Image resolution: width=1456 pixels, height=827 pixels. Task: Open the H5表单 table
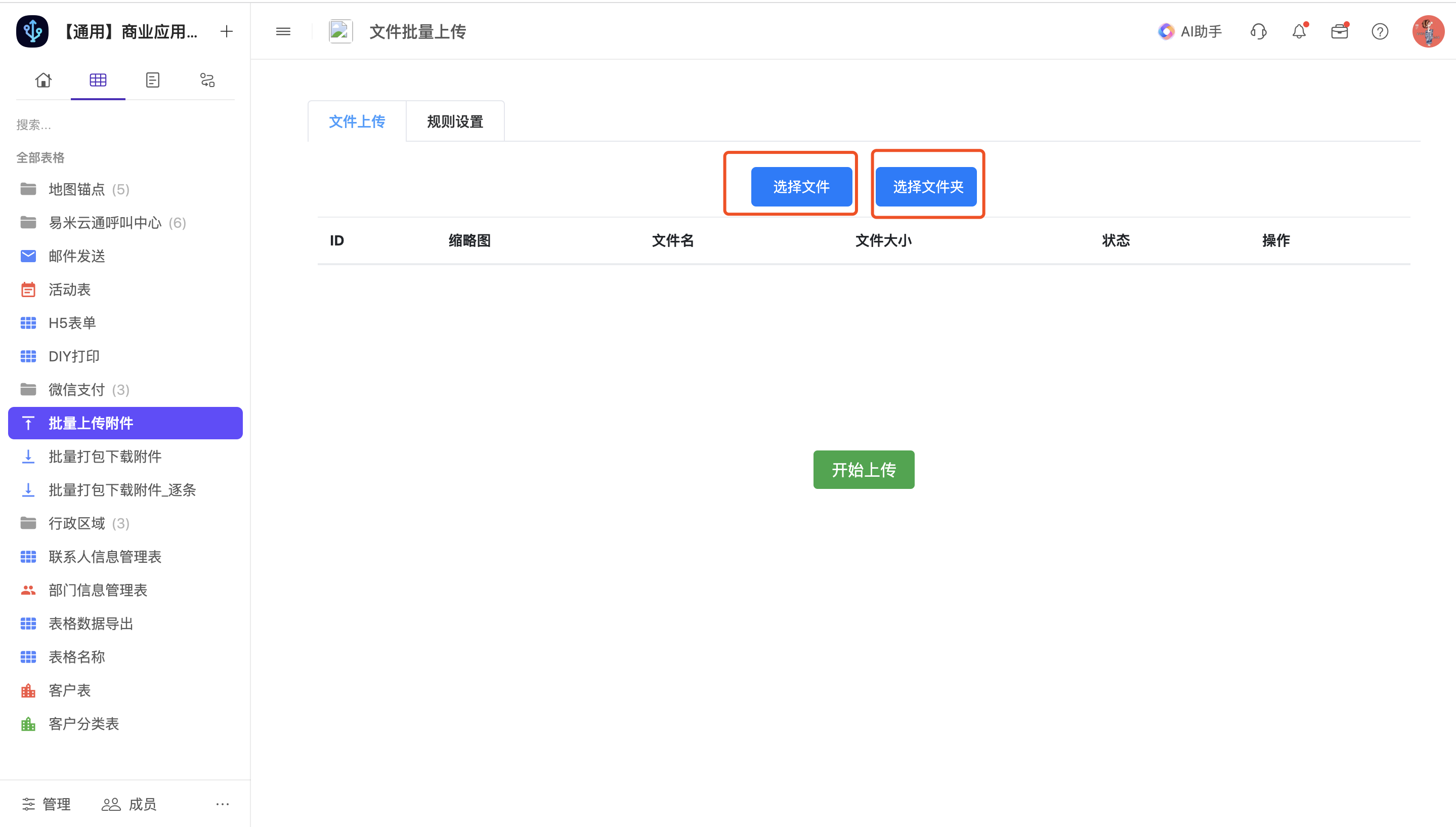[125, 322]
